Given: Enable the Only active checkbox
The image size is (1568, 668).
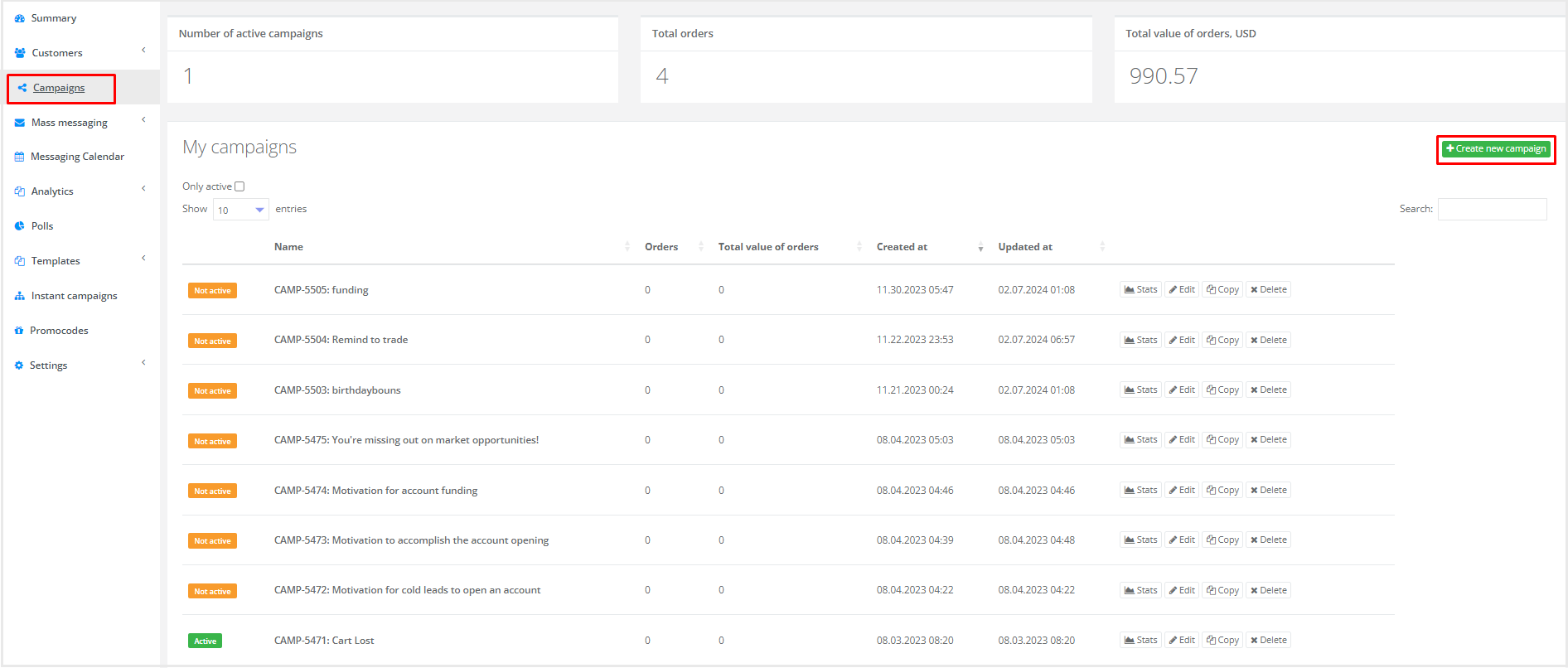Looking at the screenshot, I should pos(240,186).
